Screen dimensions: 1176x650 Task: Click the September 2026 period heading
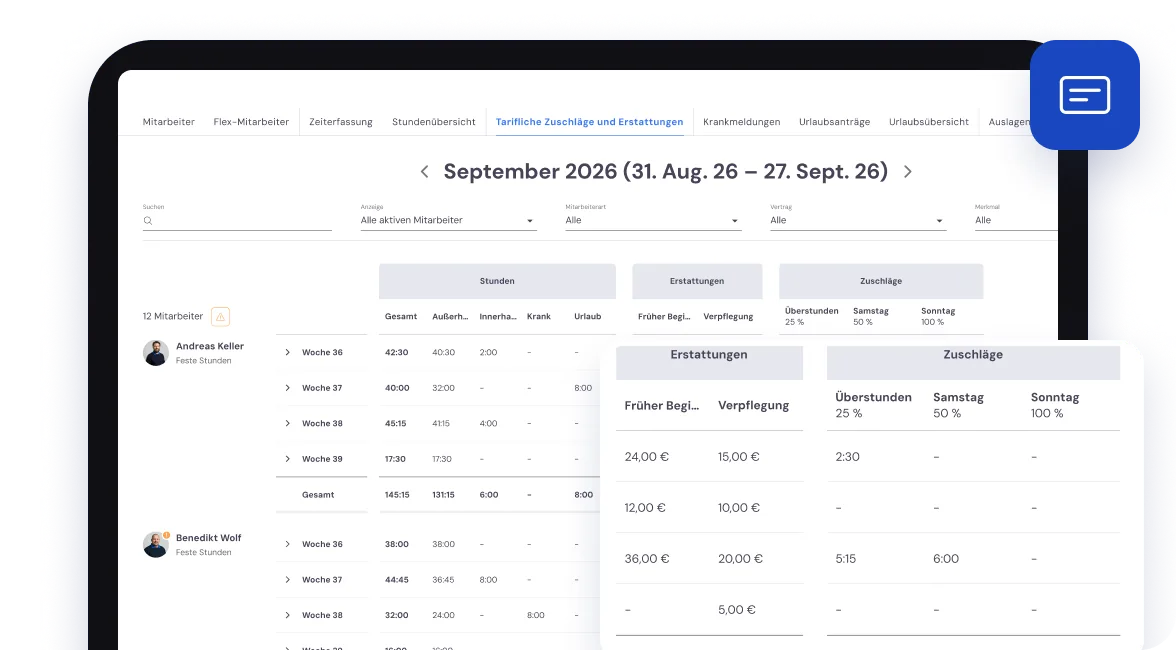tap(666, 172)
